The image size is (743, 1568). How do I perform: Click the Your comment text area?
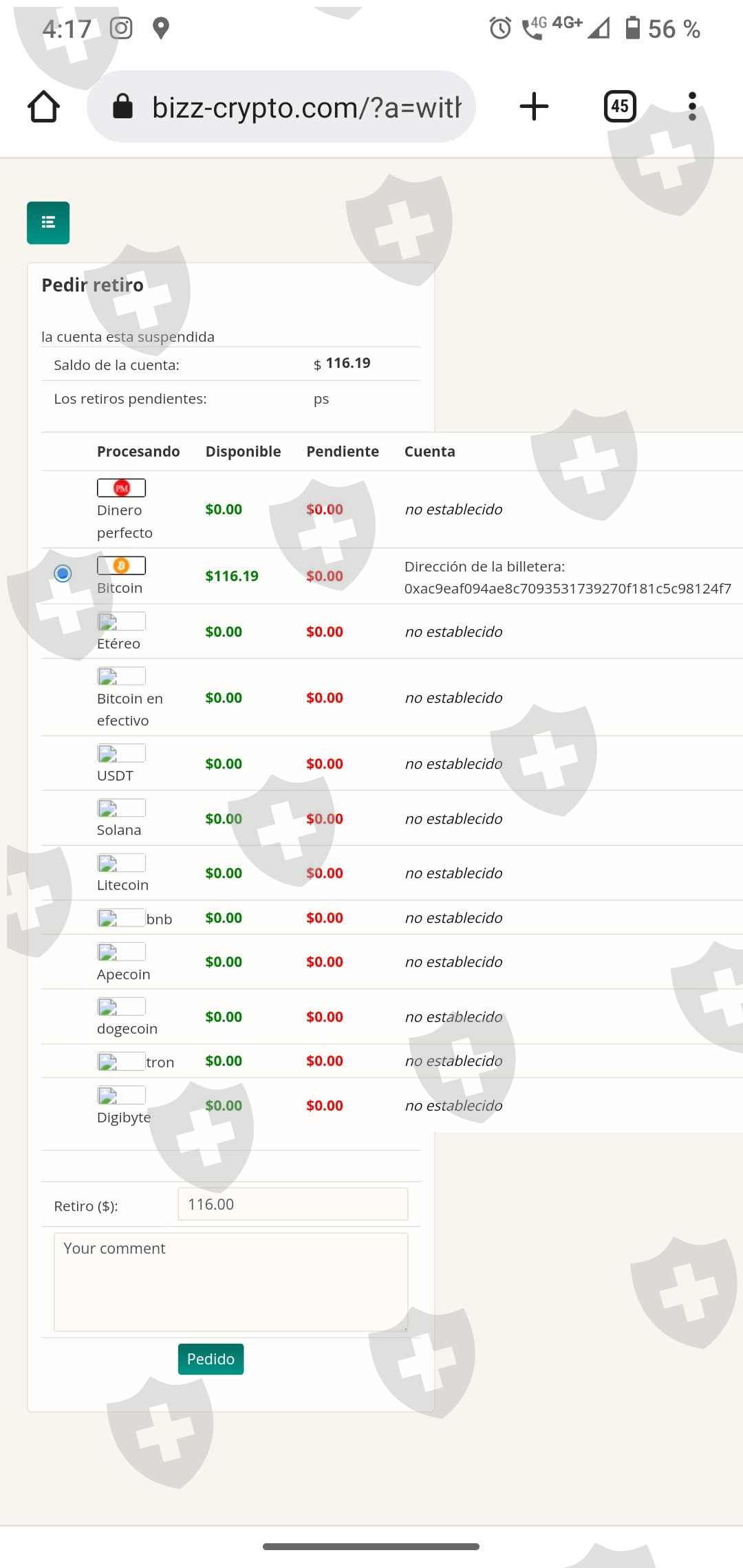pos(231,1282)
